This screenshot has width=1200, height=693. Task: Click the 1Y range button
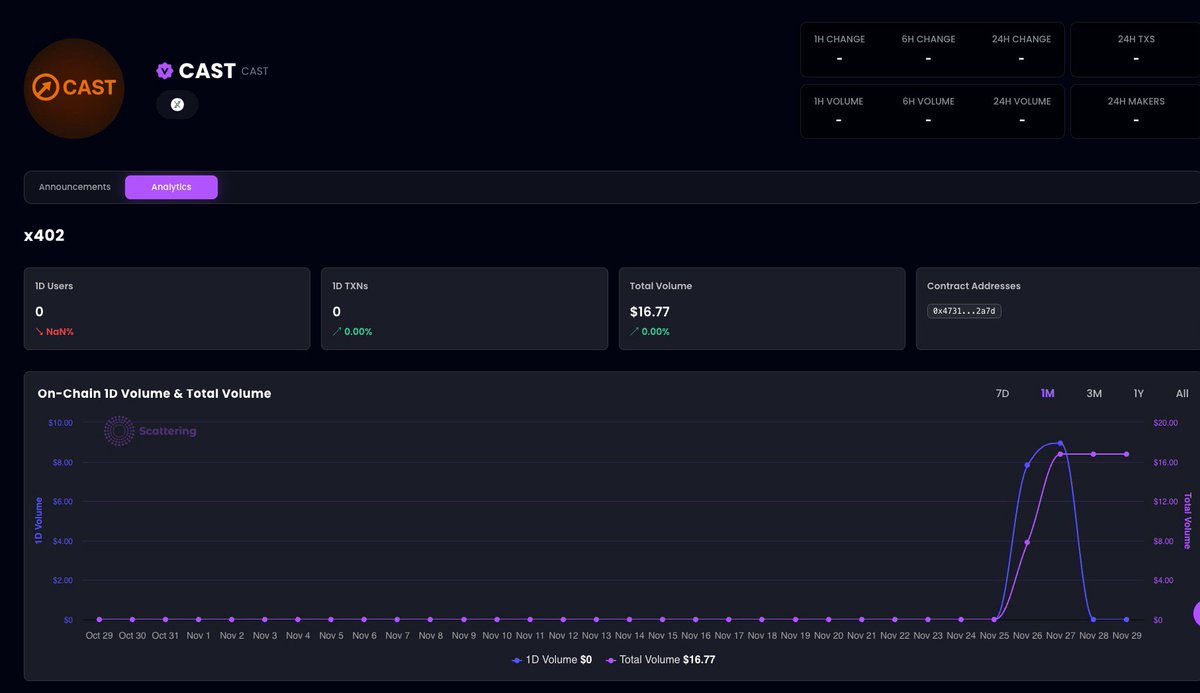point(1138,393)
